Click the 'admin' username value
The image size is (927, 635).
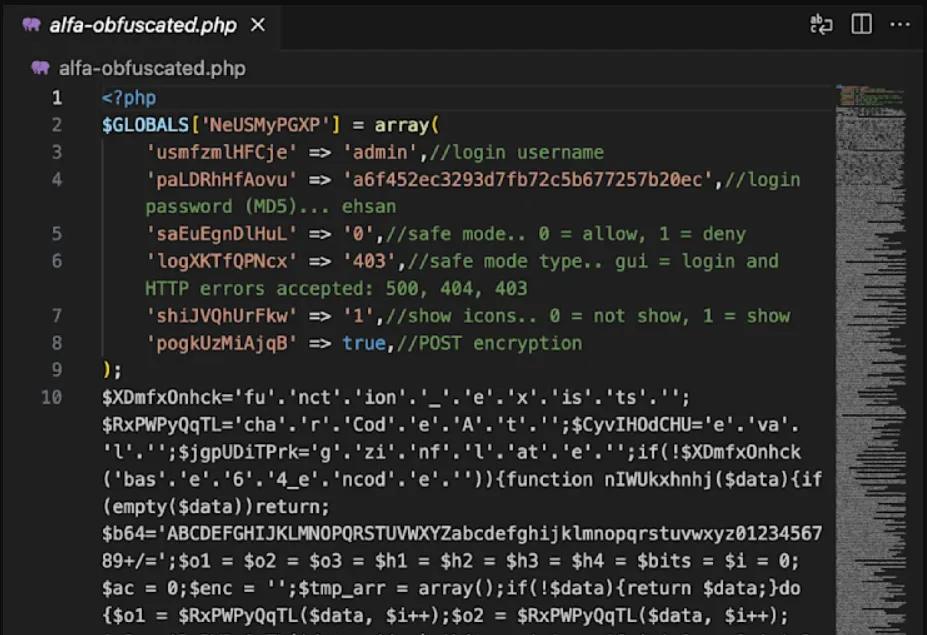click(x=380, y=153)
